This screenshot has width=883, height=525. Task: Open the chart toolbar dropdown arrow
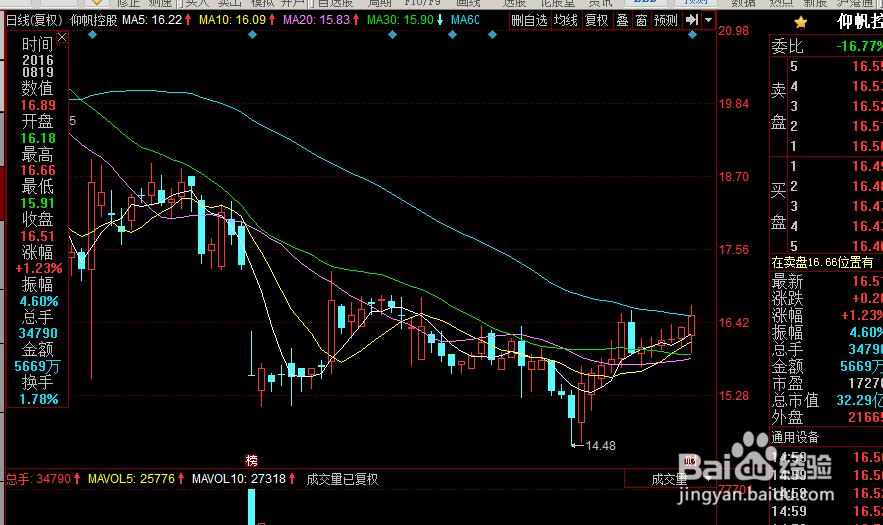(708, 20)
